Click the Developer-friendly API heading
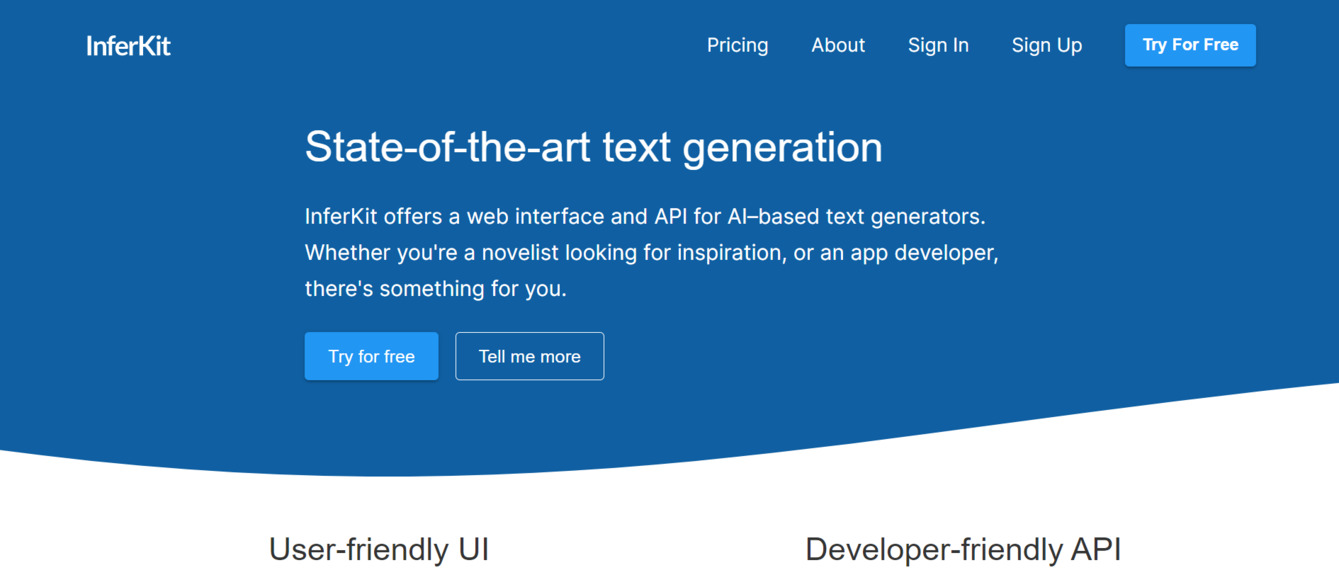This screenshot has width=1339, height=587. pos(963,549)
